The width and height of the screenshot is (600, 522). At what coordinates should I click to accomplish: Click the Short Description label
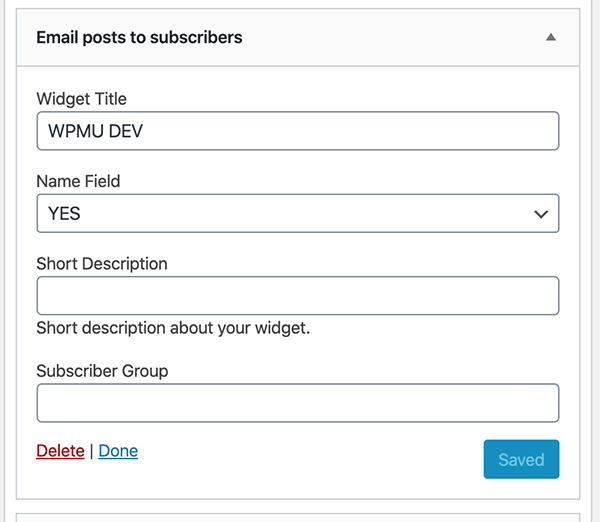tap(102, 264)
